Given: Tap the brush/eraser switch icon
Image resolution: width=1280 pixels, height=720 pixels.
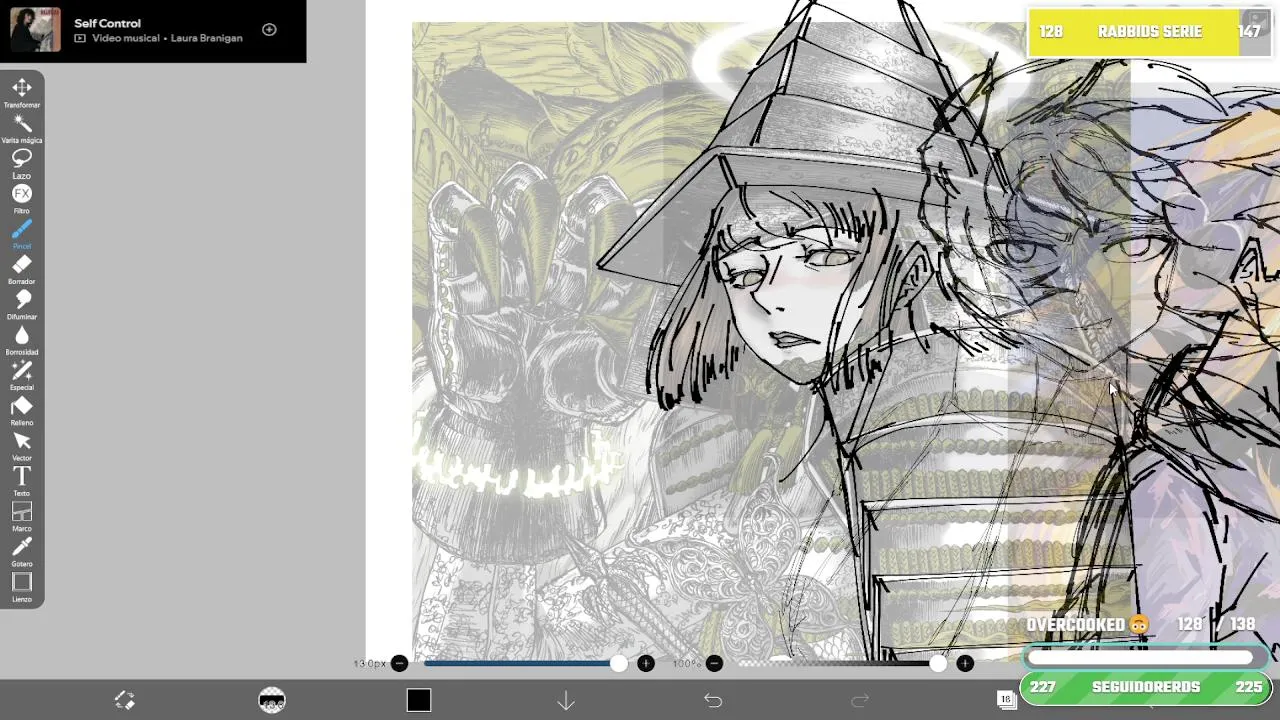Looking at the screenshot, I should 125,700.
